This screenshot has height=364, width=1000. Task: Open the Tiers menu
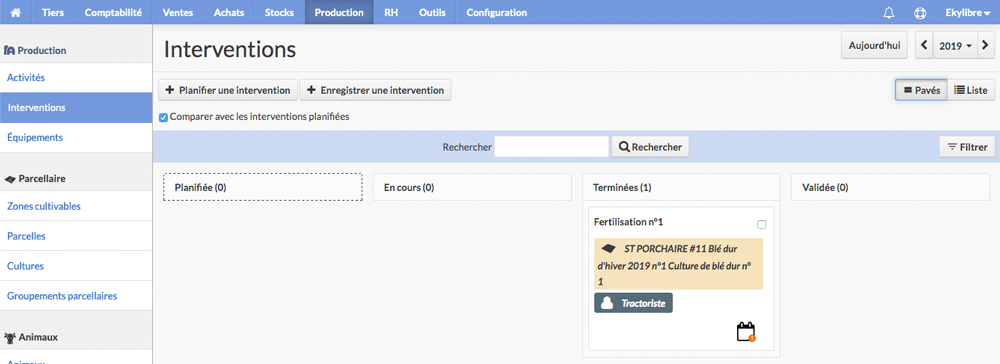53,12
